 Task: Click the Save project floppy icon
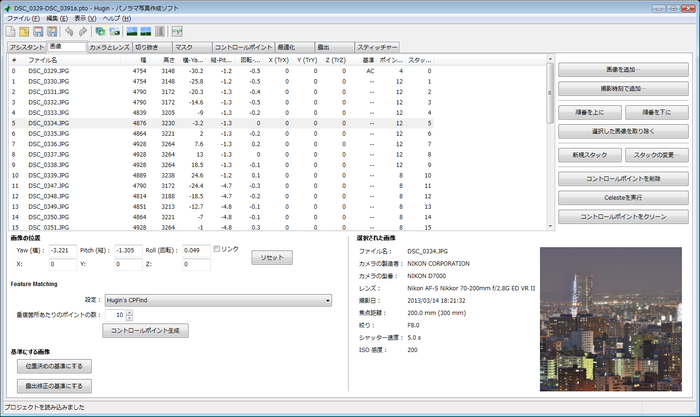coord(38,31)
